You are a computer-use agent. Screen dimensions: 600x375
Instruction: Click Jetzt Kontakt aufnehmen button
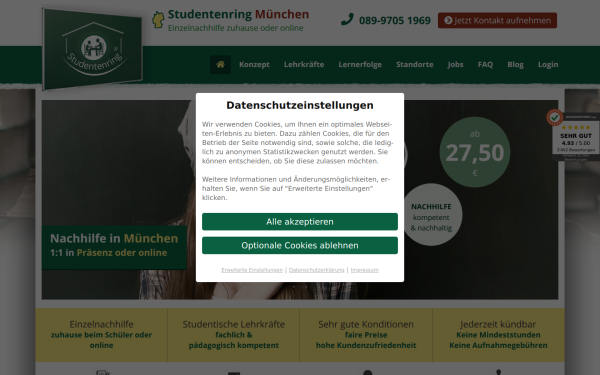point(497,20)
